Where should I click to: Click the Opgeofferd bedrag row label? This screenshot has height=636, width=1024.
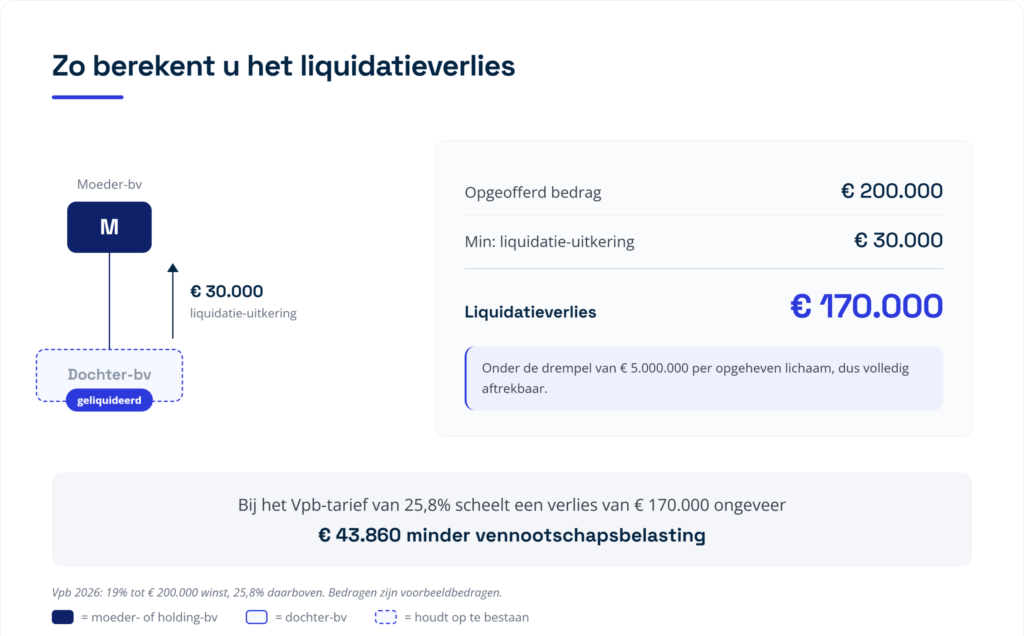click(533, 193)
